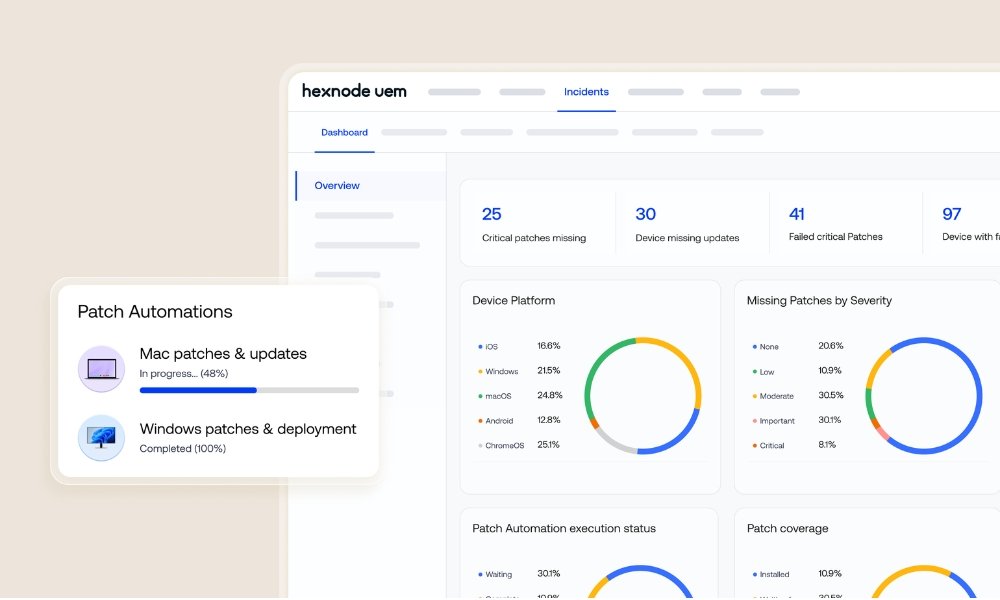Screen dimensions: 1000x600
Task: Click the 41 Failed critical Patches stat
Action: (835, 223)
